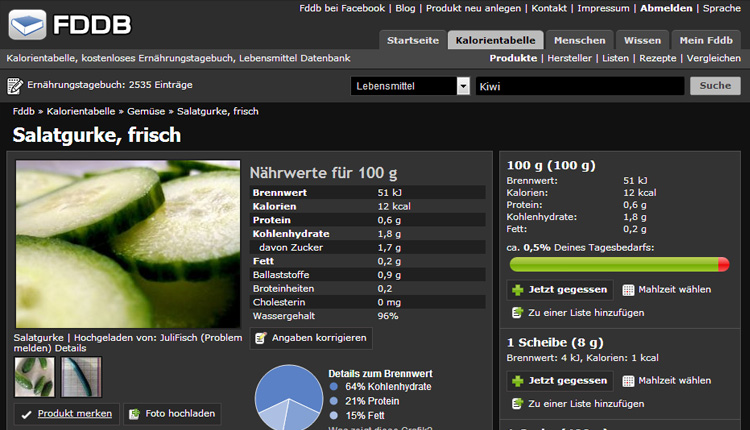Click the Kalorientabelle breadcrumb link
This screenshot has height=430, width=750.
coord(81,111)
